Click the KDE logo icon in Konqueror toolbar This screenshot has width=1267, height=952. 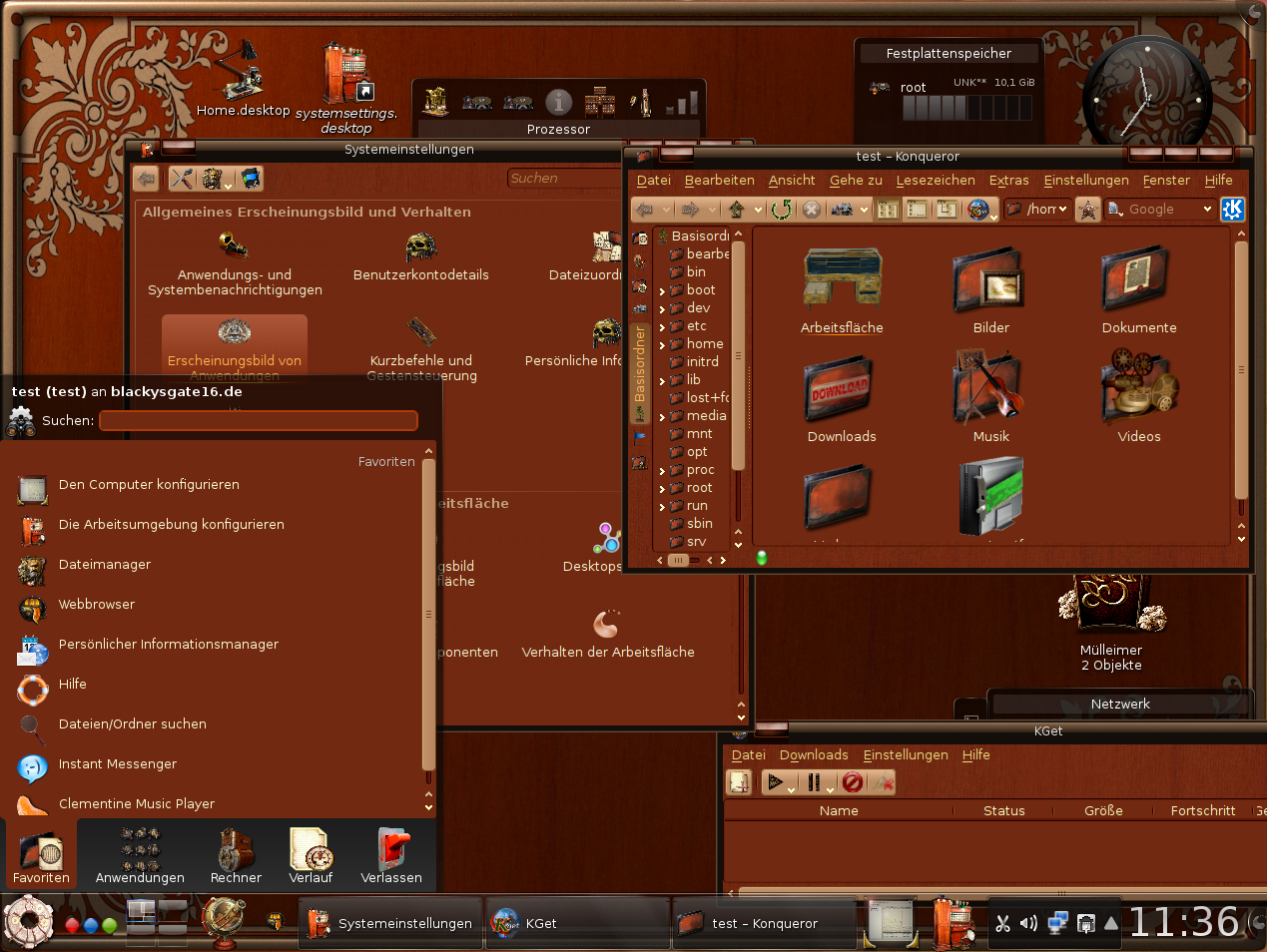tap(1233, 209)
